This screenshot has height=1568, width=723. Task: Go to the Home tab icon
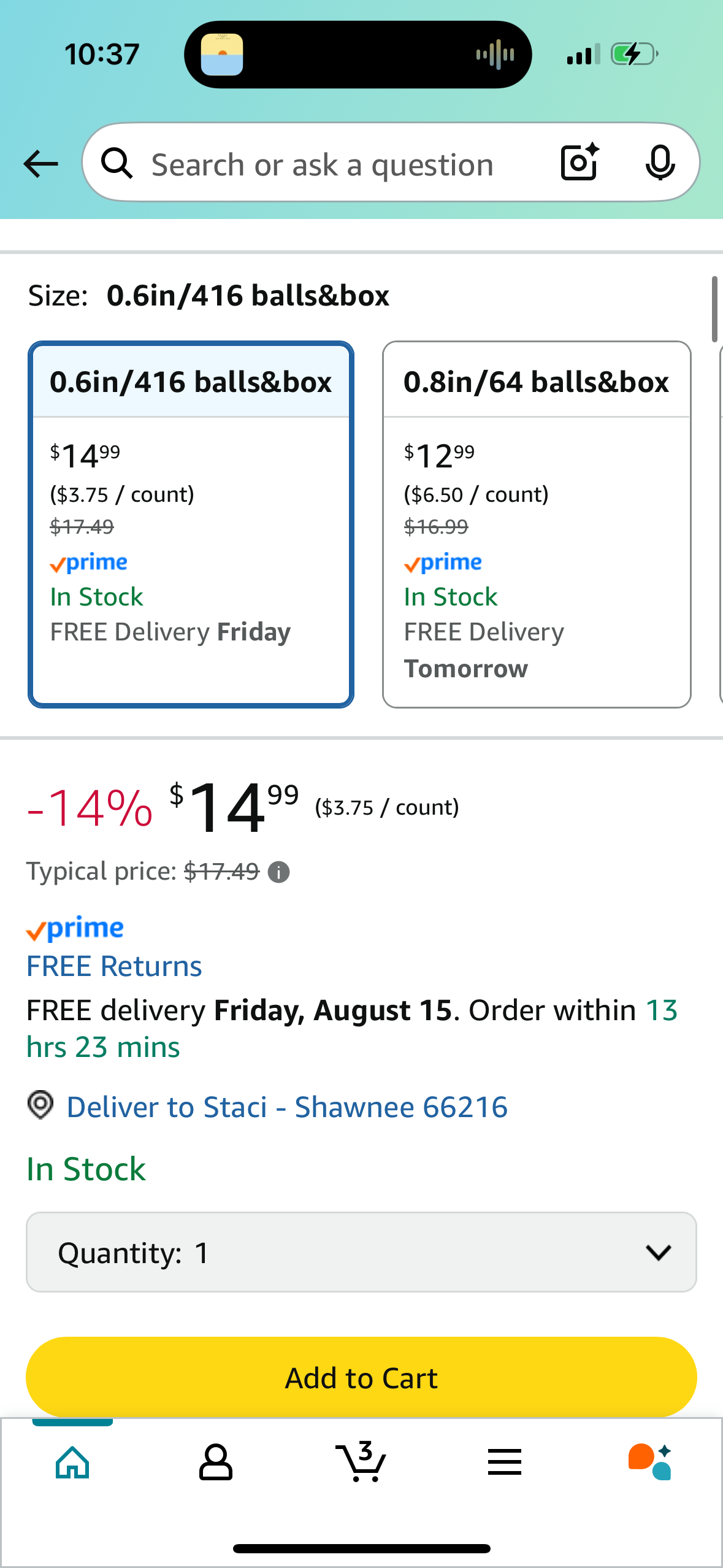tap(72, 1462)
